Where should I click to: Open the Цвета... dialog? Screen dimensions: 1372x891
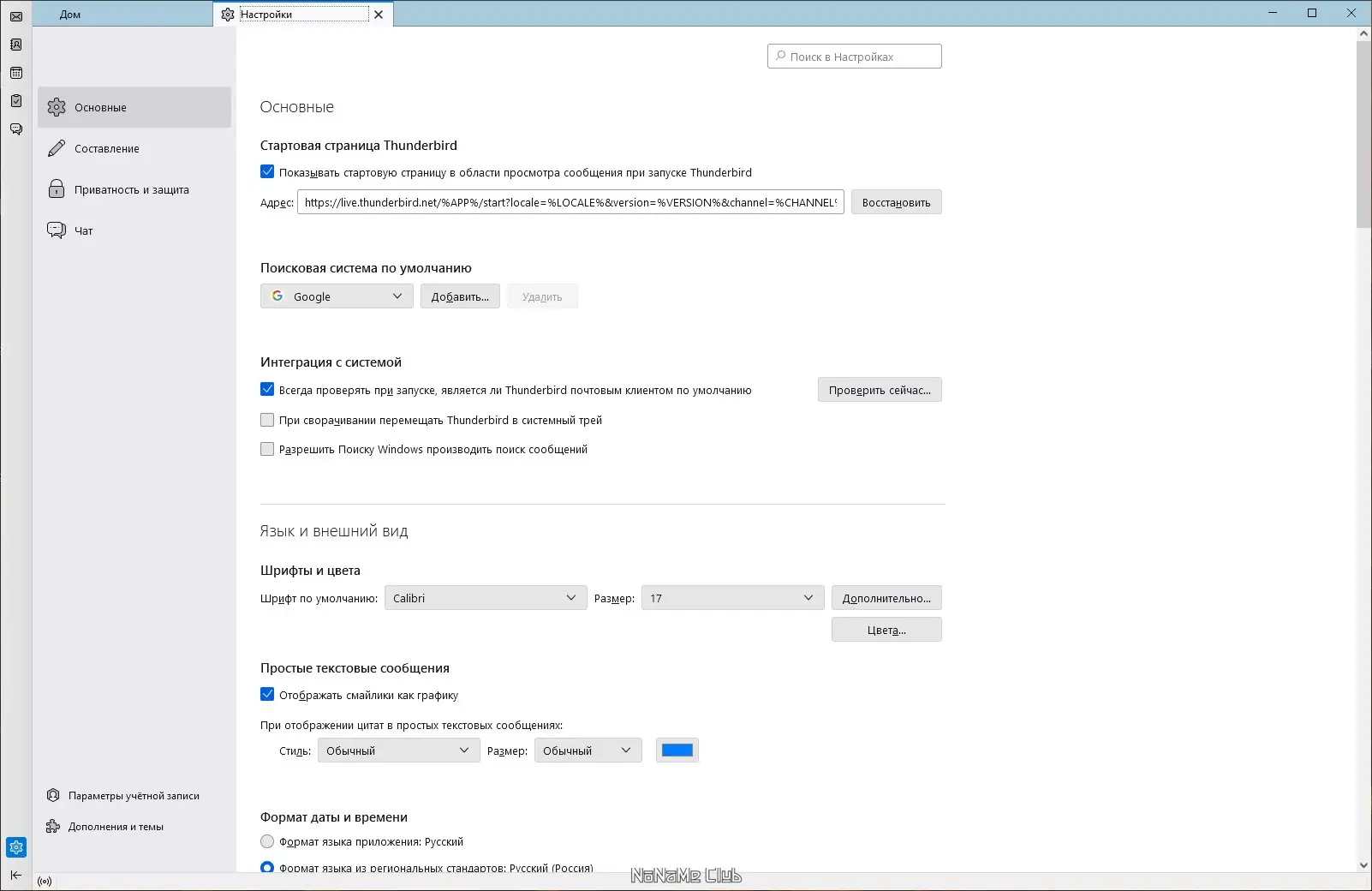tap(886, 630)
